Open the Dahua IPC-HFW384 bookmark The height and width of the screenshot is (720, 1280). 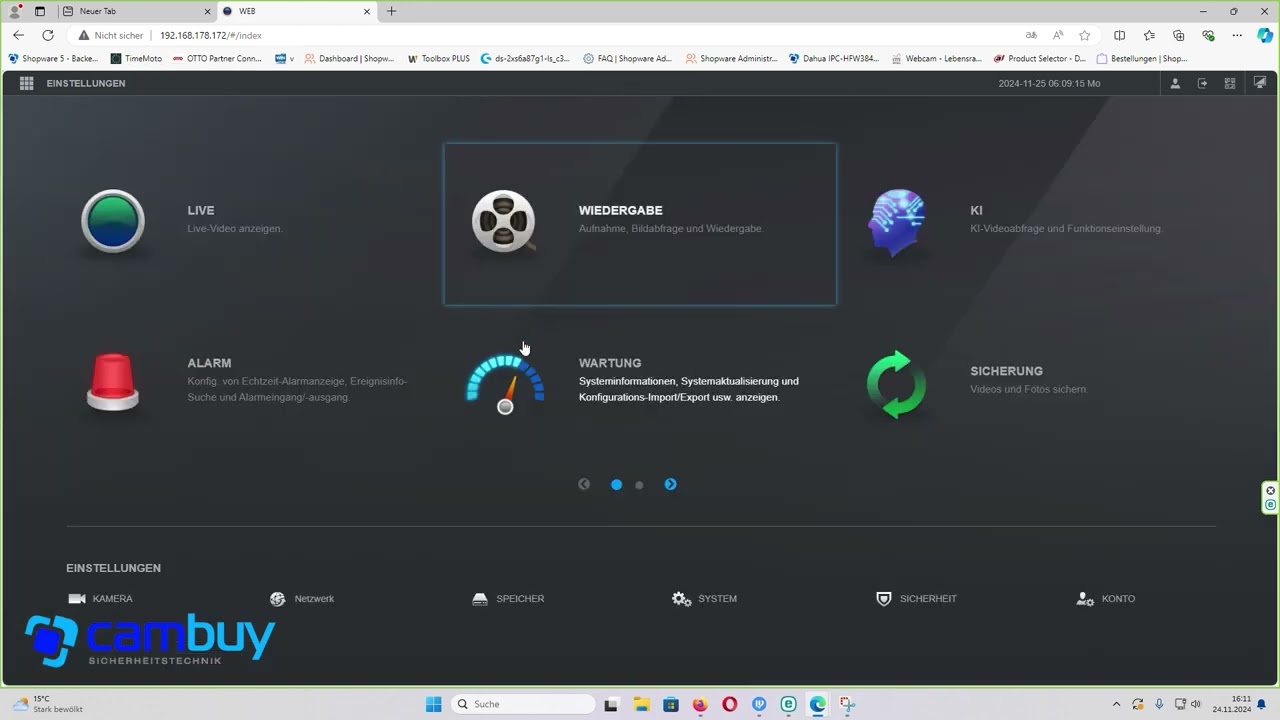click(x=834, y=59)
